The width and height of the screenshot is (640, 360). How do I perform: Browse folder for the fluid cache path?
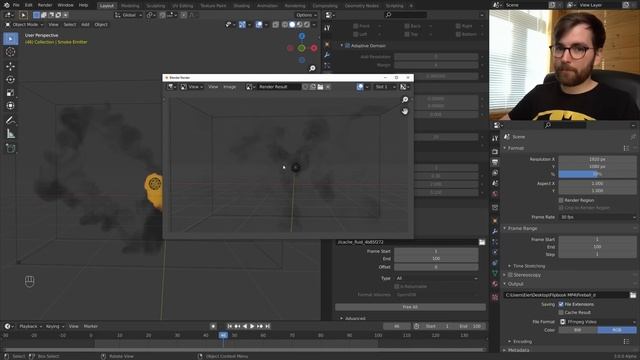tap(482, 242)
